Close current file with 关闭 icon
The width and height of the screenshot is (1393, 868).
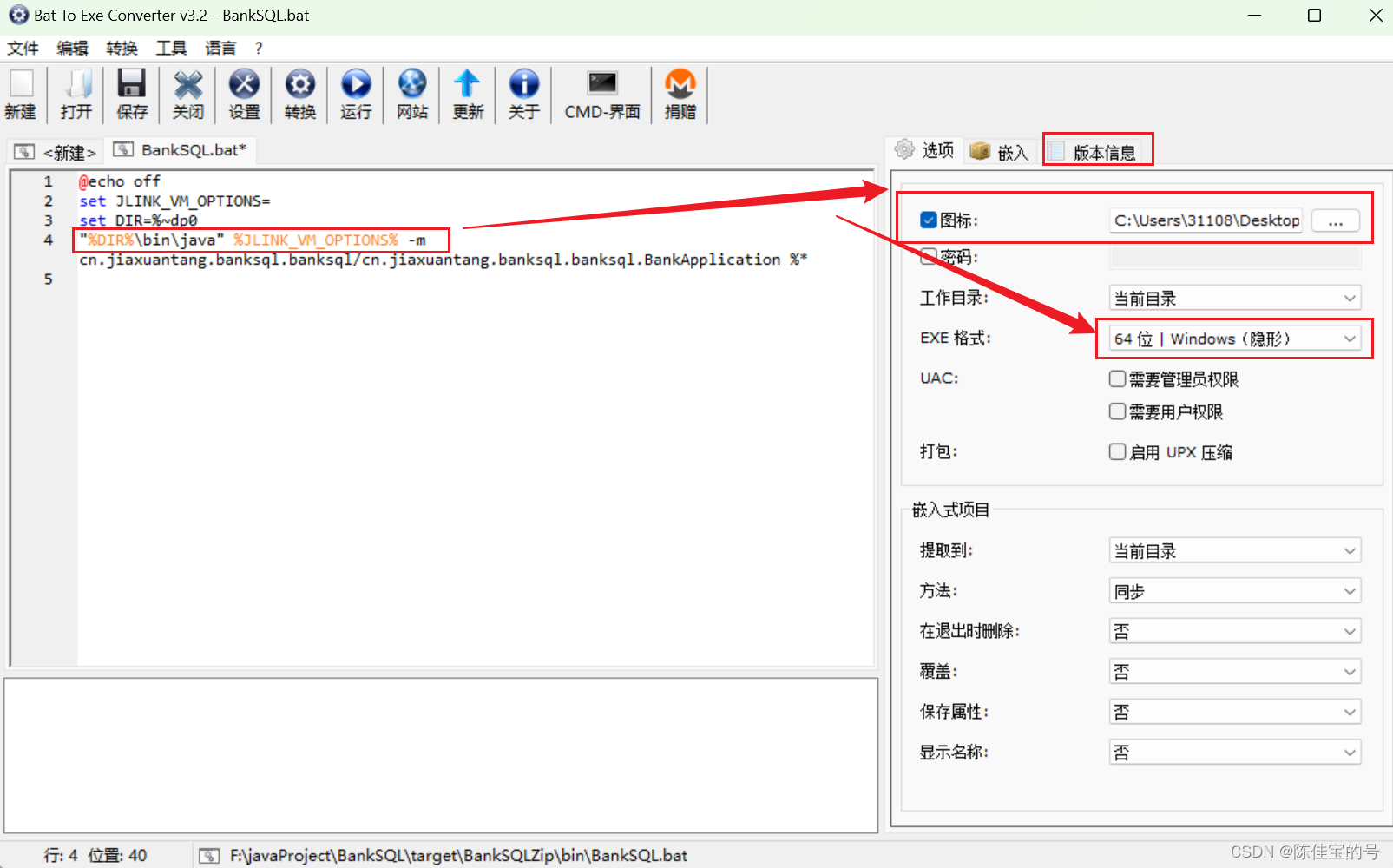coord(187,95)
